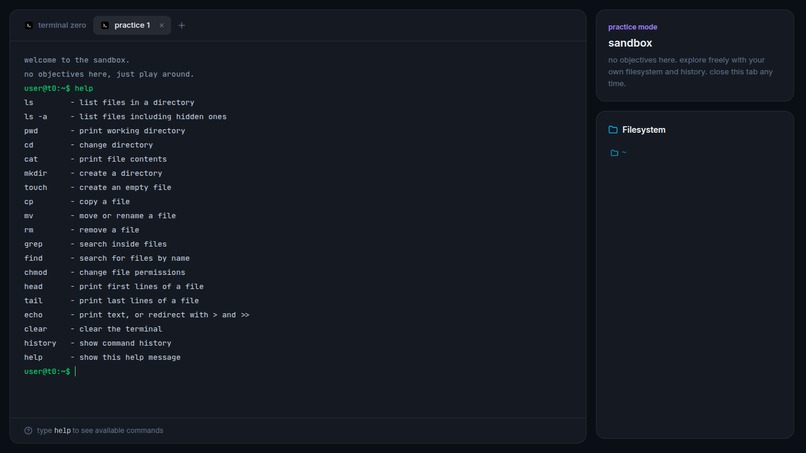
Task: Click the 'chmod' change file permissions line
Action: coord(104,272)
